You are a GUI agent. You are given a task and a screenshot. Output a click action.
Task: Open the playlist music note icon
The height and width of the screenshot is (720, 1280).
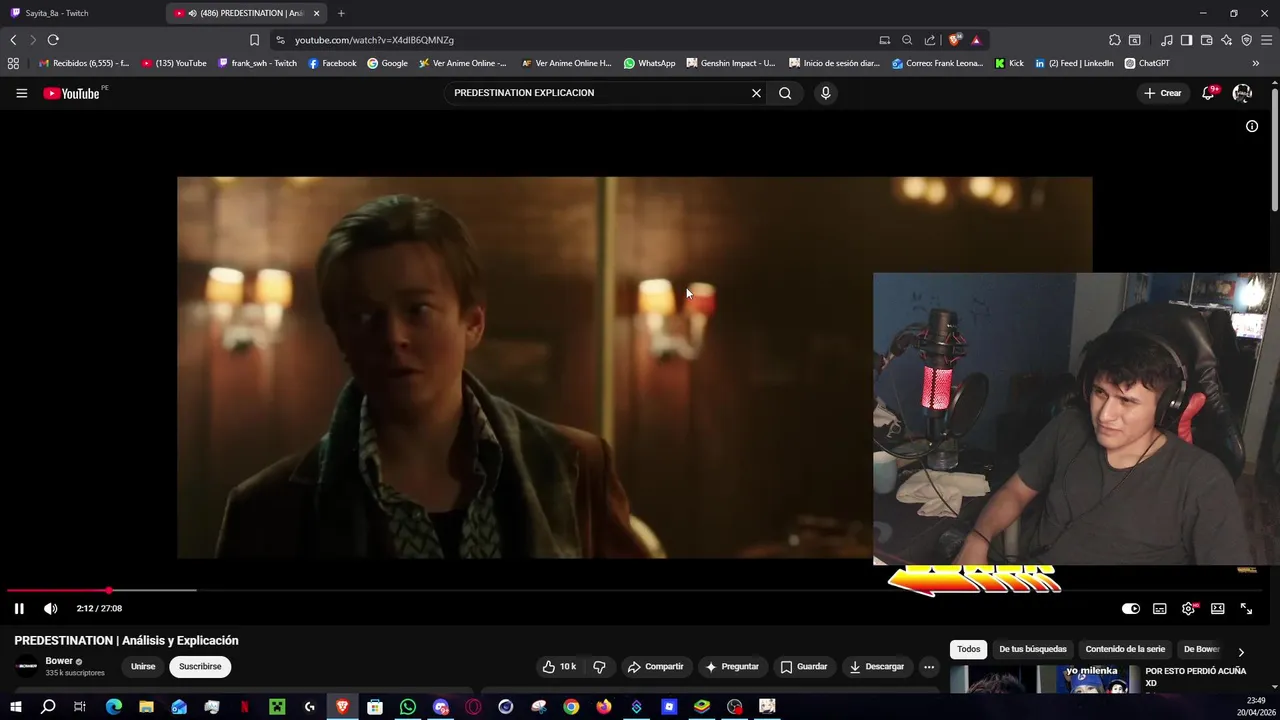pos(1167,40)
